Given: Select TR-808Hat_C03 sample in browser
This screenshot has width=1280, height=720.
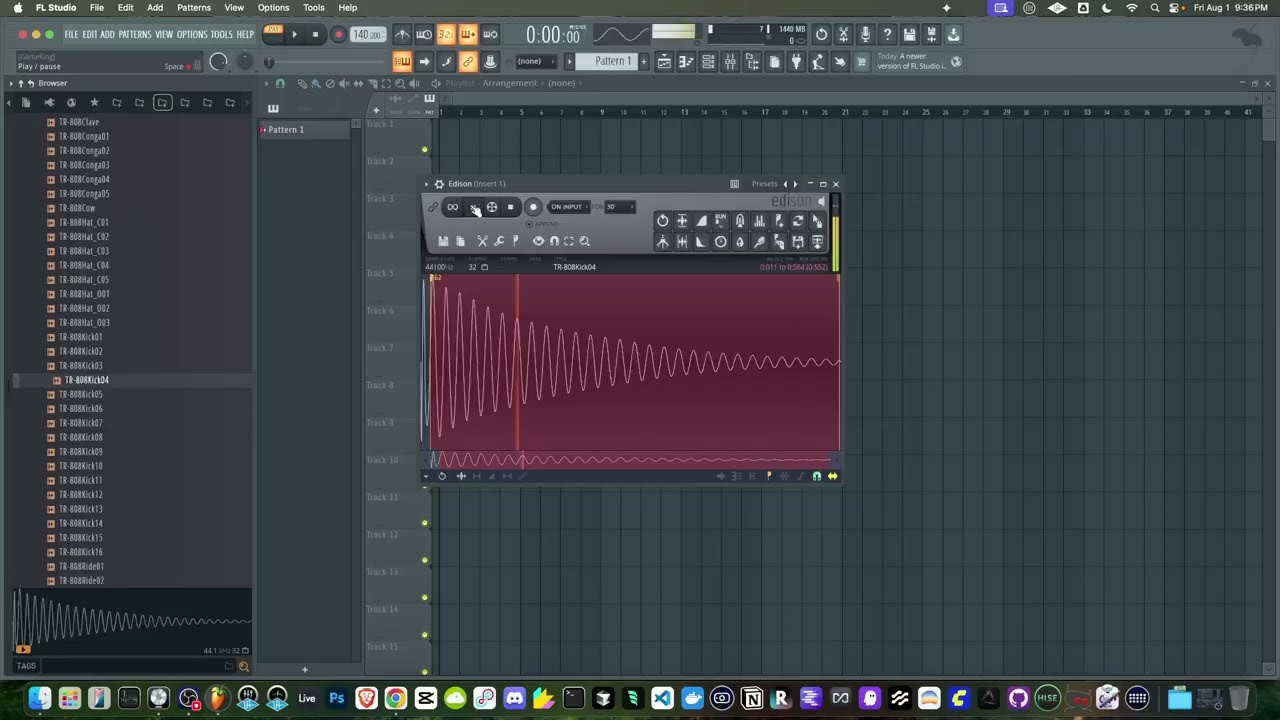Looking at the screenshot, I should click(84, 251).
